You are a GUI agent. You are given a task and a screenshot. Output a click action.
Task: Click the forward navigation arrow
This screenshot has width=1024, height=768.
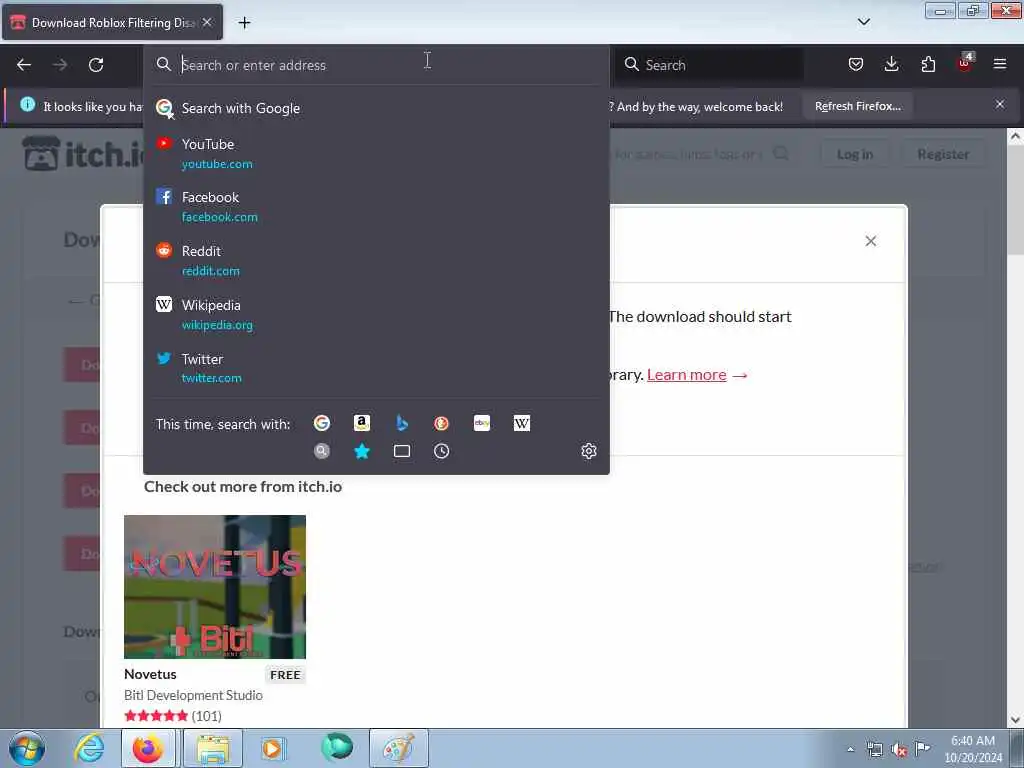[x=60, y=65]
